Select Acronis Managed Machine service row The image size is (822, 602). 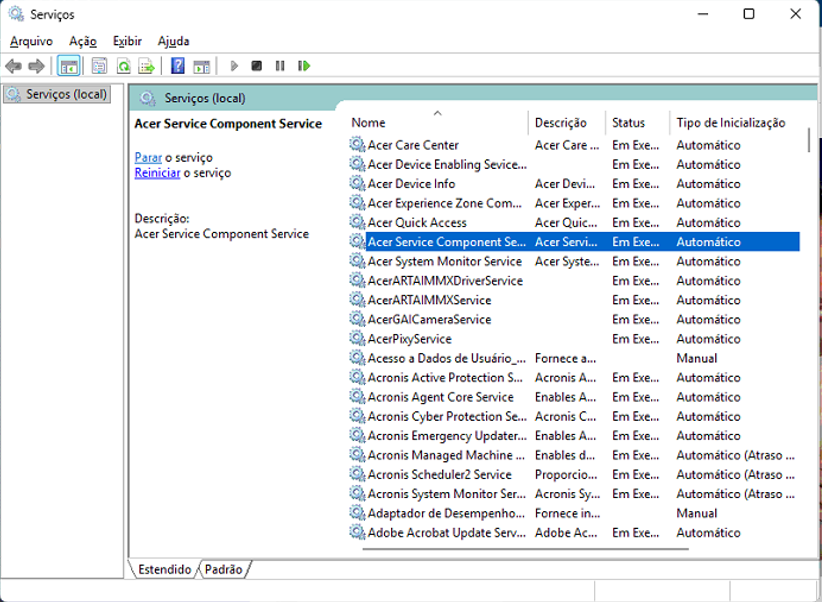pos(575,455)
